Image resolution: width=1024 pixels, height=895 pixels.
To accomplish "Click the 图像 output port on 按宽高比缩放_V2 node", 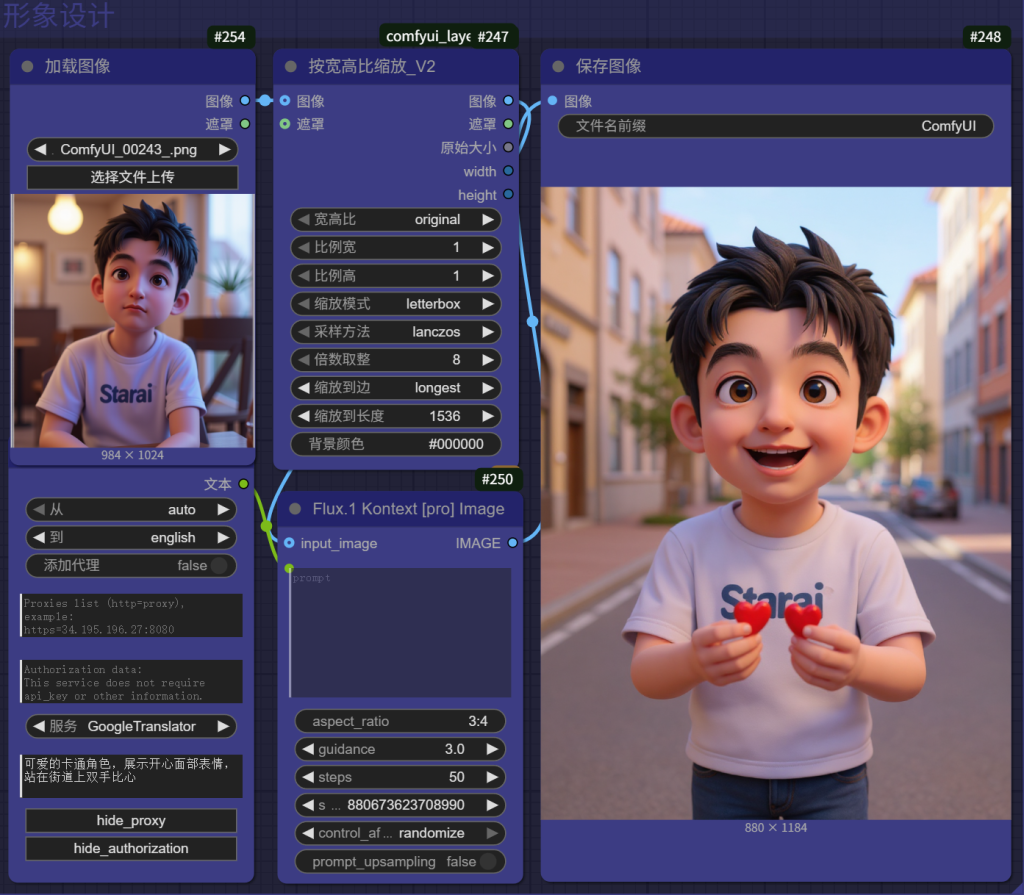I will (x=508, y=101).
